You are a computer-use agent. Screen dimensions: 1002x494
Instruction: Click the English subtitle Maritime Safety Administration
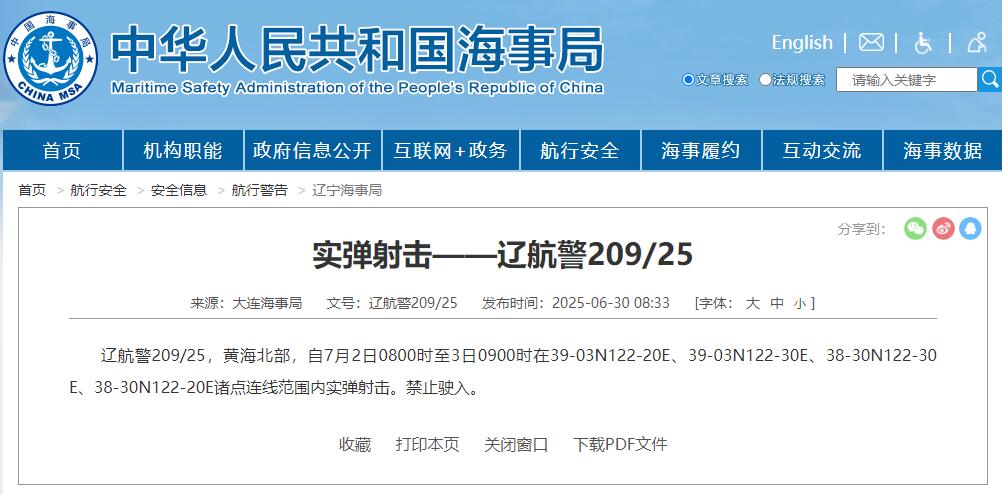[357, 87]
